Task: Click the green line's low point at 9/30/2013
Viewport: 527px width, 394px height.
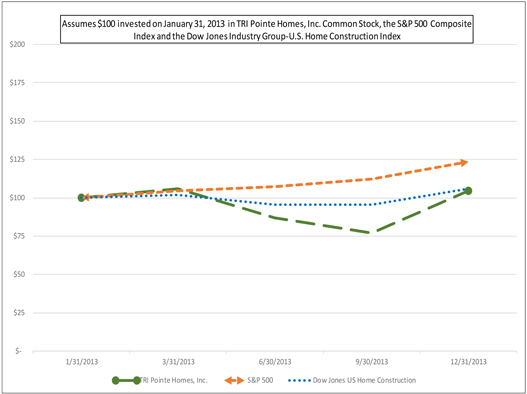Action: [370, 232]
